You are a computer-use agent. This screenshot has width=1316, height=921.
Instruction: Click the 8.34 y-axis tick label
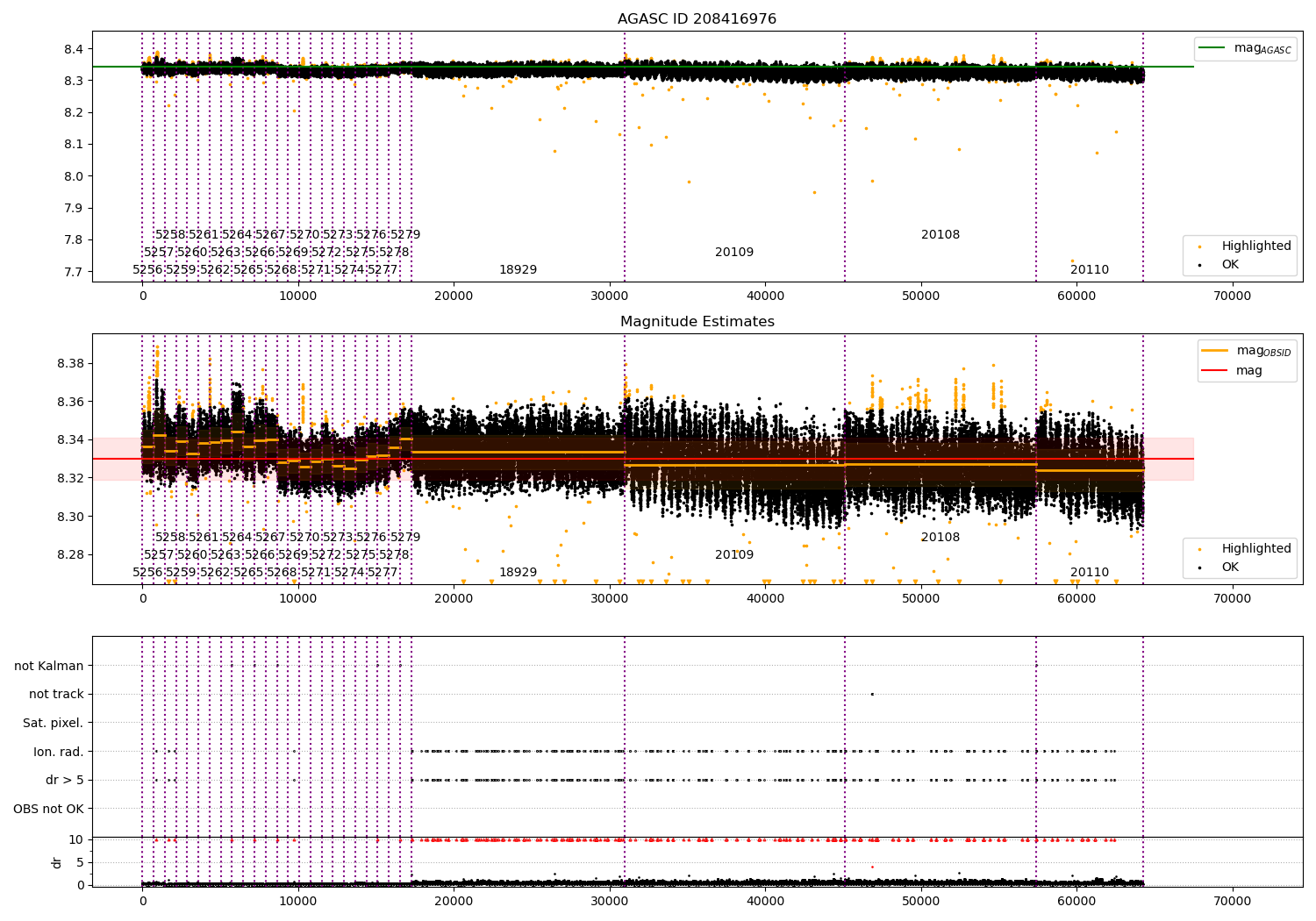pos(70,440)
